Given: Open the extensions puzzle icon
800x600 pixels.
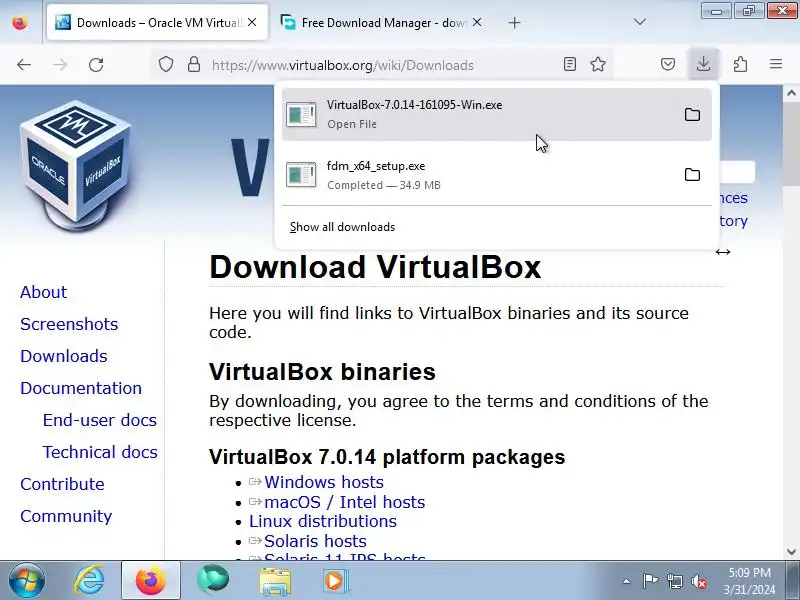Looking at the screenshot, I should click(740, 64).
